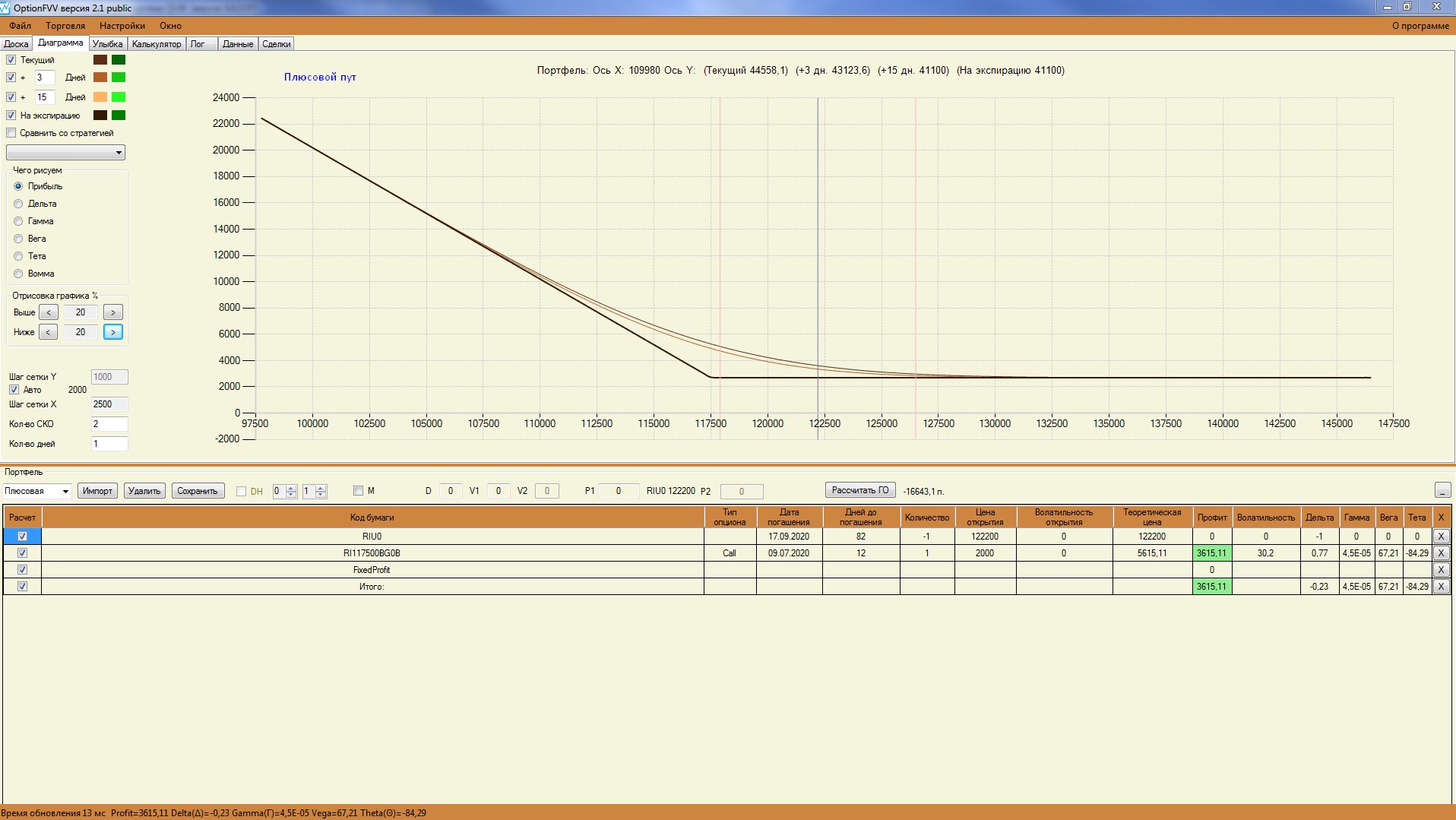Select the Прибыль radio button
The image size is (1456, 820).
point(18,186)
